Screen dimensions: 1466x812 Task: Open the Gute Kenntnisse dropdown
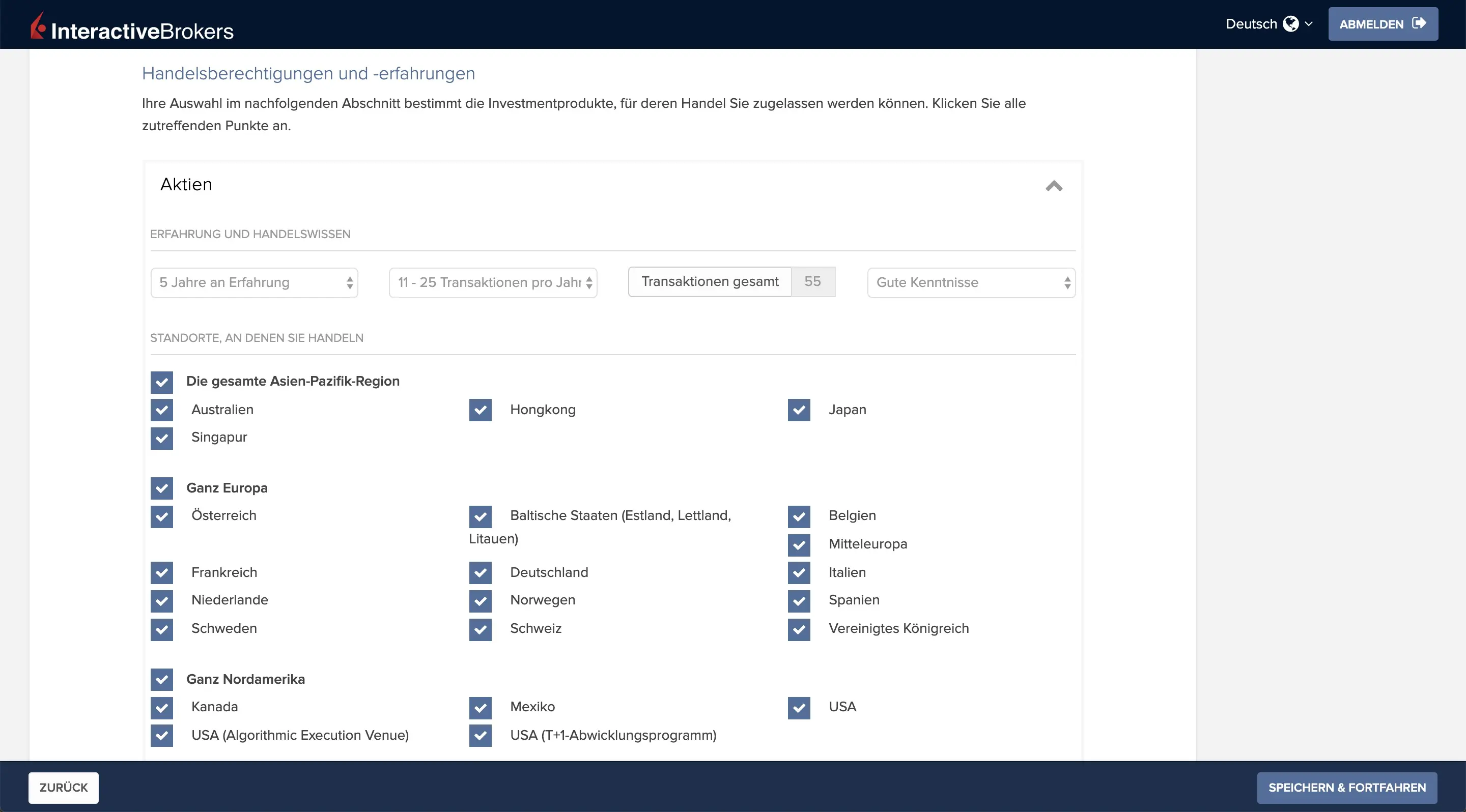(x=971, y=282)
